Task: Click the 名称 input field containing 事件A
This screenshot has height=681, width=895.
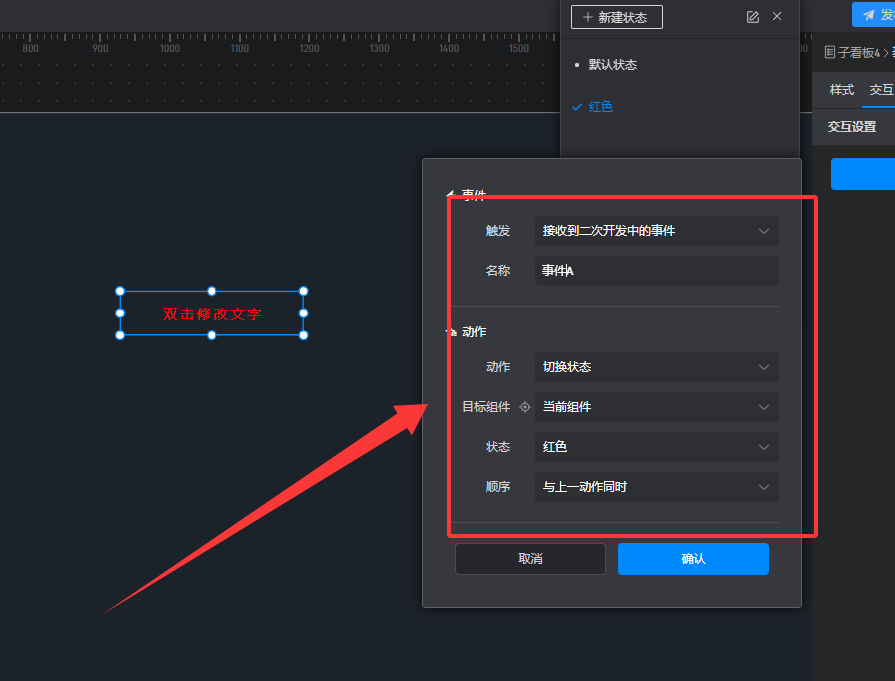Action: [x=656, y=271]
